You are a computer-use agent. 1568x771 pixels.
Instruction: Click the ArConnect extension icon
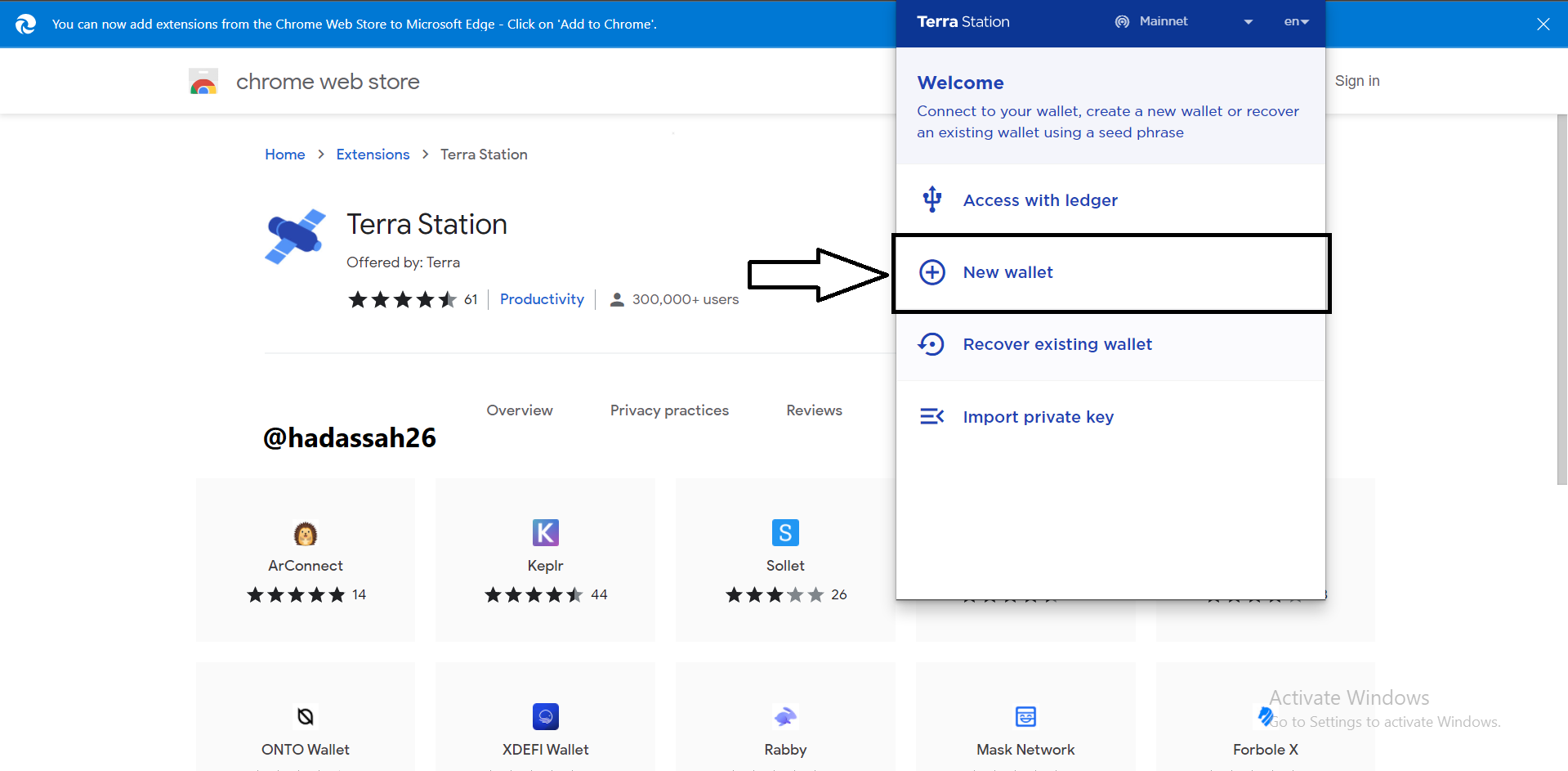pos(306,534)
